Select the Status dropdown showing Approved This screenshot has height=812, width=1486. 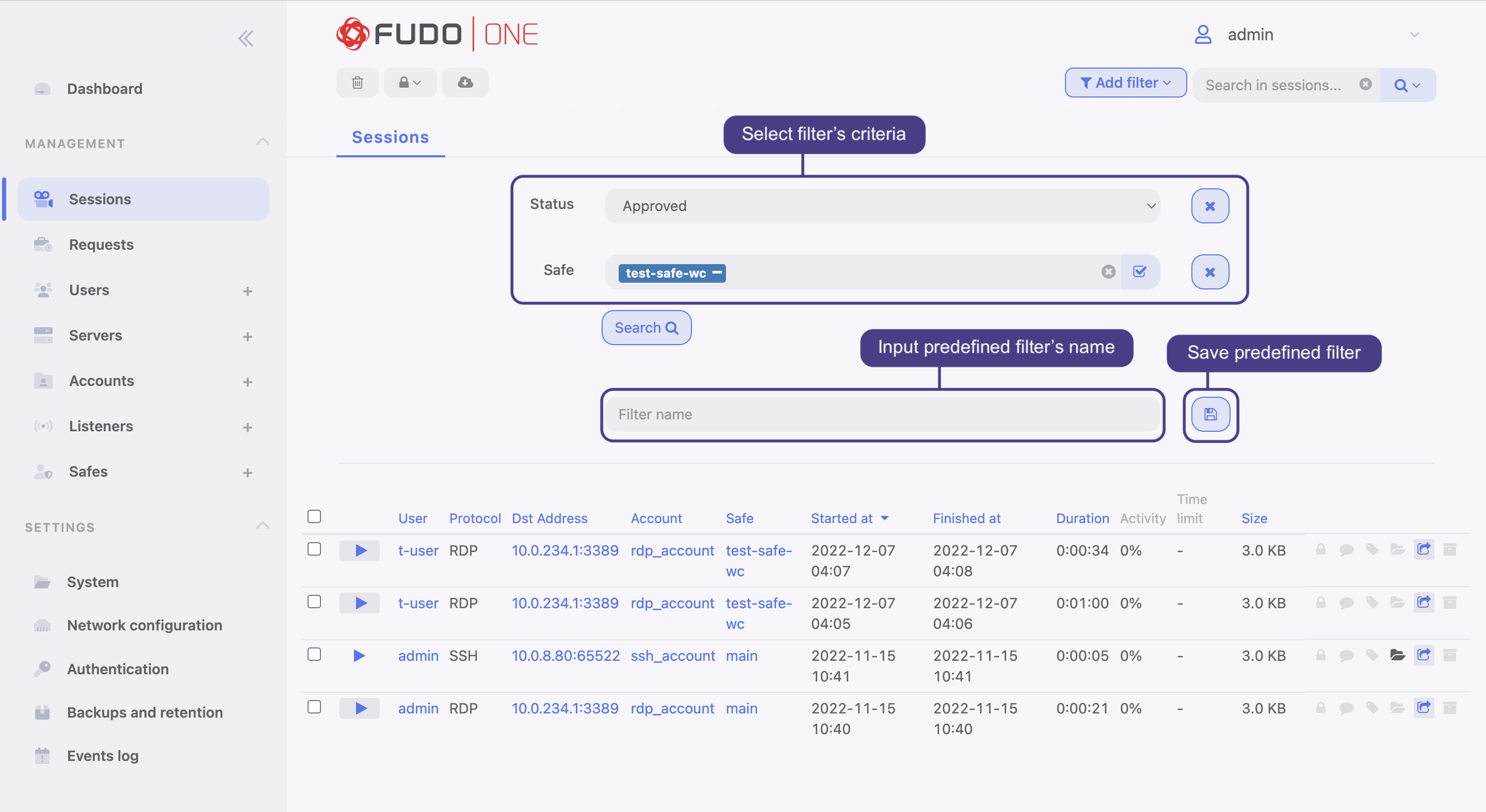885,205
